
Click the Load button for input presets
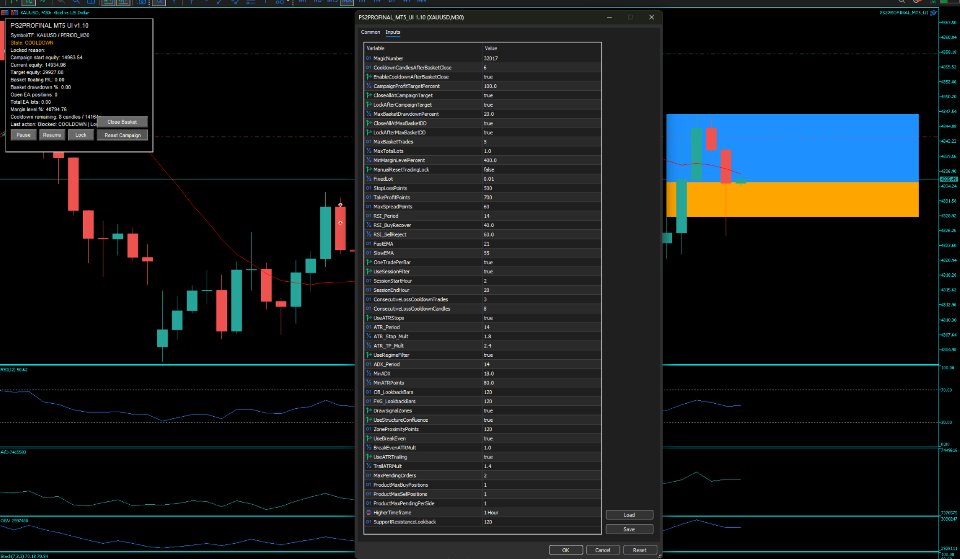point(629,515)
